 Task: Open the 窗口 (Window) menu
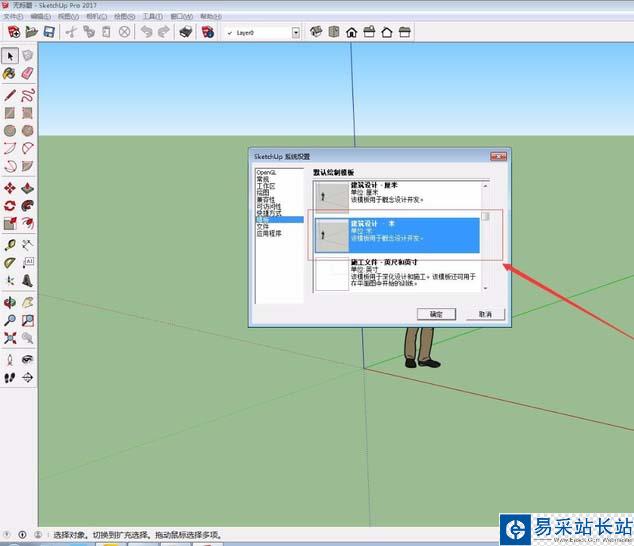pyautogui.click(x=181, y=17)
